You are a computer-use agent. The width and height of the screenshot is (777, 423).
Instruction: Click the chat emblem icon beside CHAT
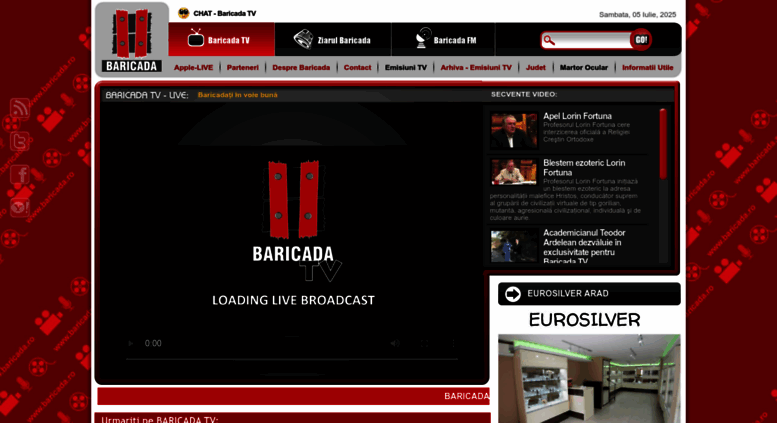coord(183,13)
